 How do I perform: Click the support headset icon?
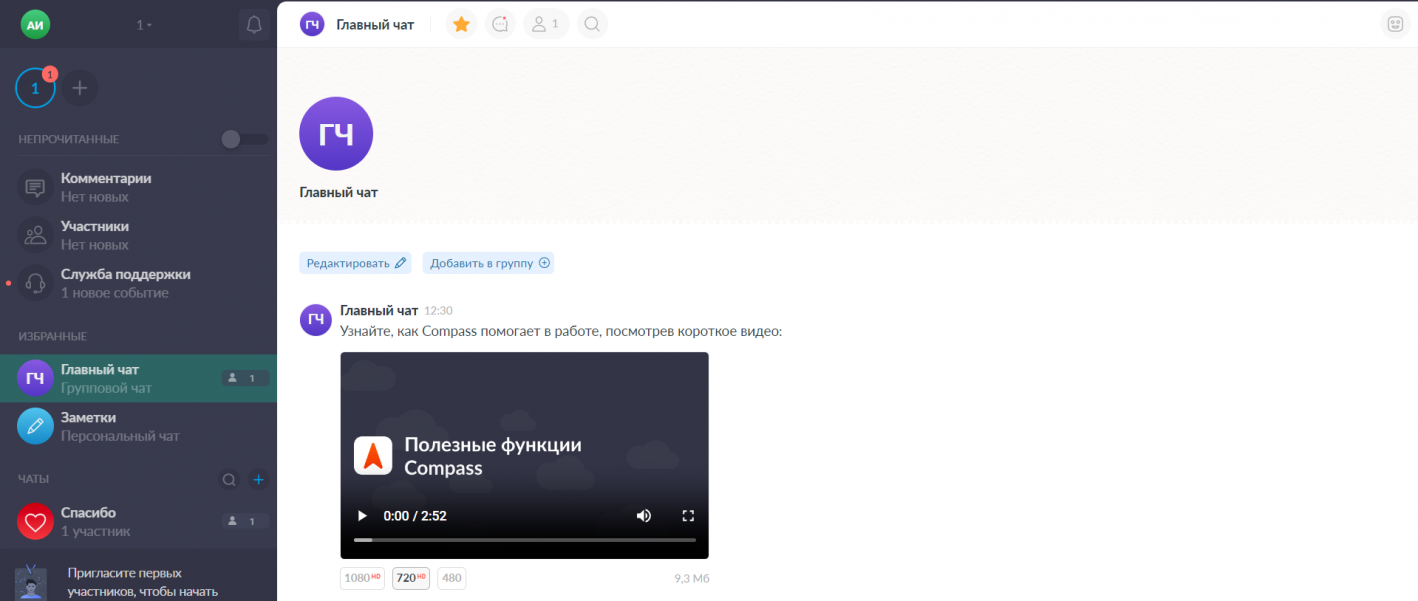pos(35,283)
